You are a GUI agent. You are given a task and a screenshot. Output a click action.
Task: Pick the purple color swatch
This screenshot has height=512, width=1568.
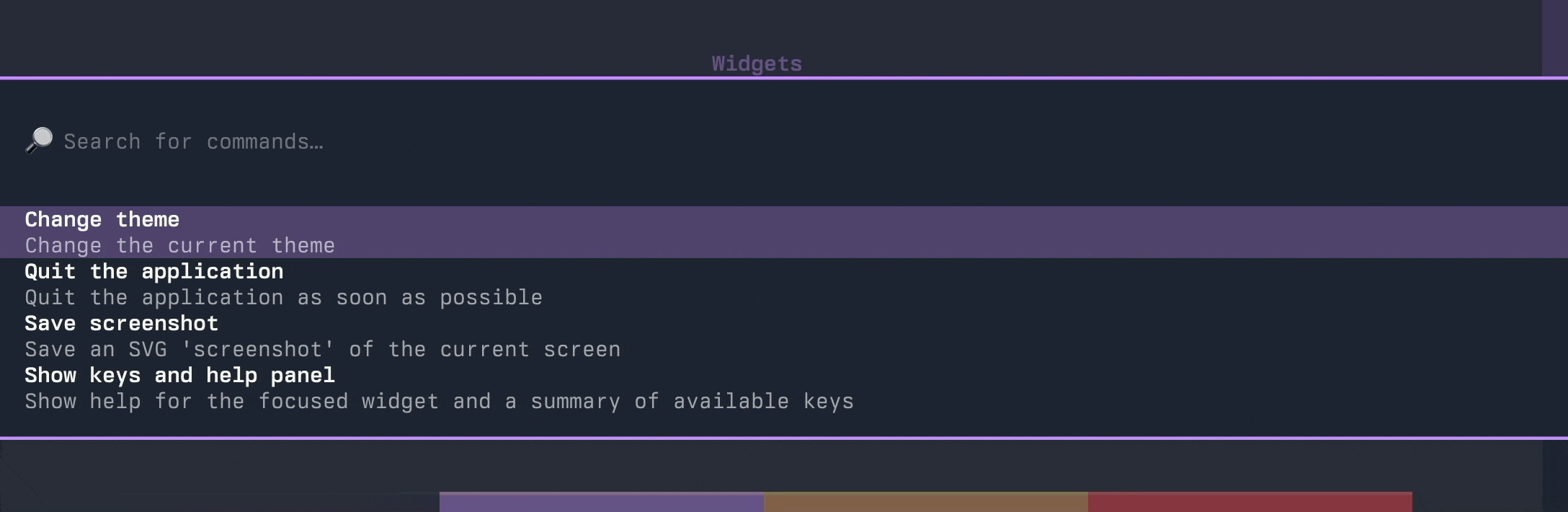tap(601, 502)
